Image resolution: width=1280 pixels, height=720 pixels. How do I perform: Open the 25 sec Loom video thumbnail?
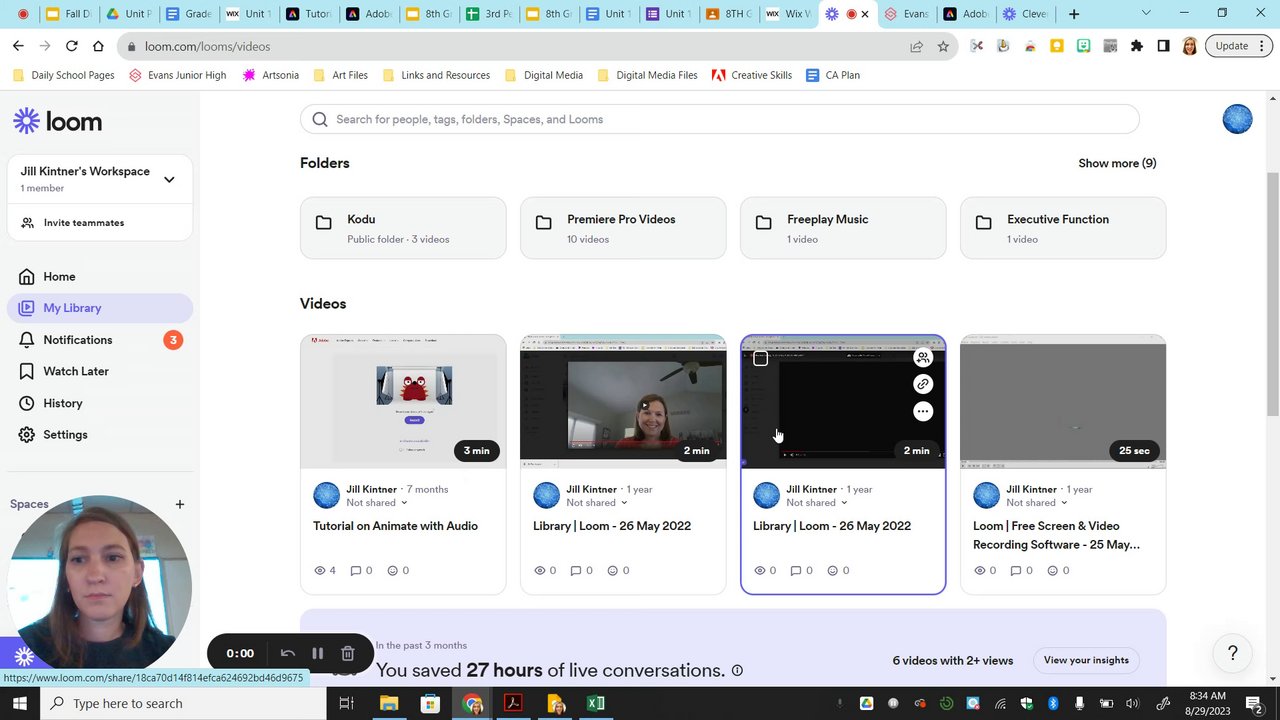click(1063, 401)
